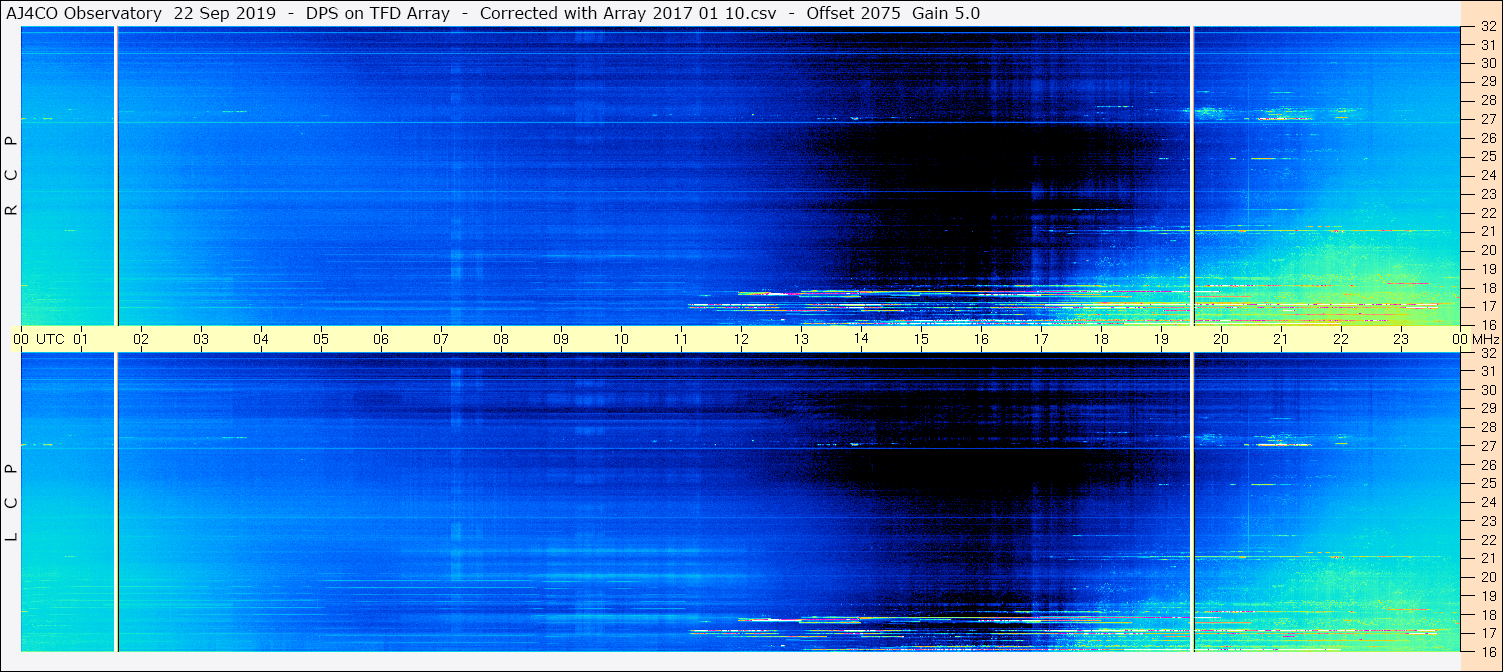
Task: Click hour 07 on the UTC axis
Action: pyautogui.click(x=441, y=339)
